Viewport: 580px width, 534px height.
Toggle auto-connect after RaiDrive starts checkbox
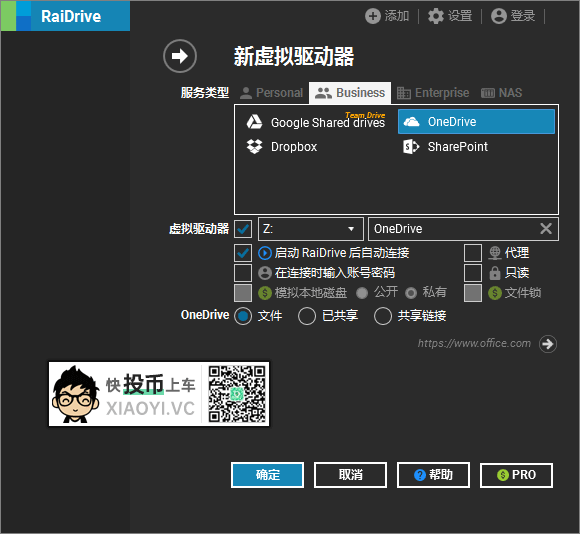(243, 253)
